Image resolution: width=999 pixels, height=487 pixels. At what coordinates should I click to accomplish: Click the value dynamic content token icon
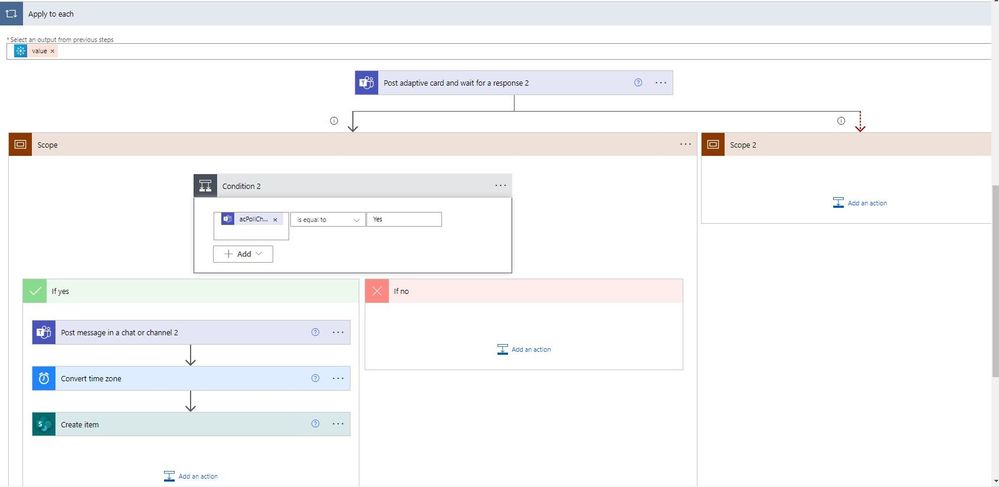point(20,51)
